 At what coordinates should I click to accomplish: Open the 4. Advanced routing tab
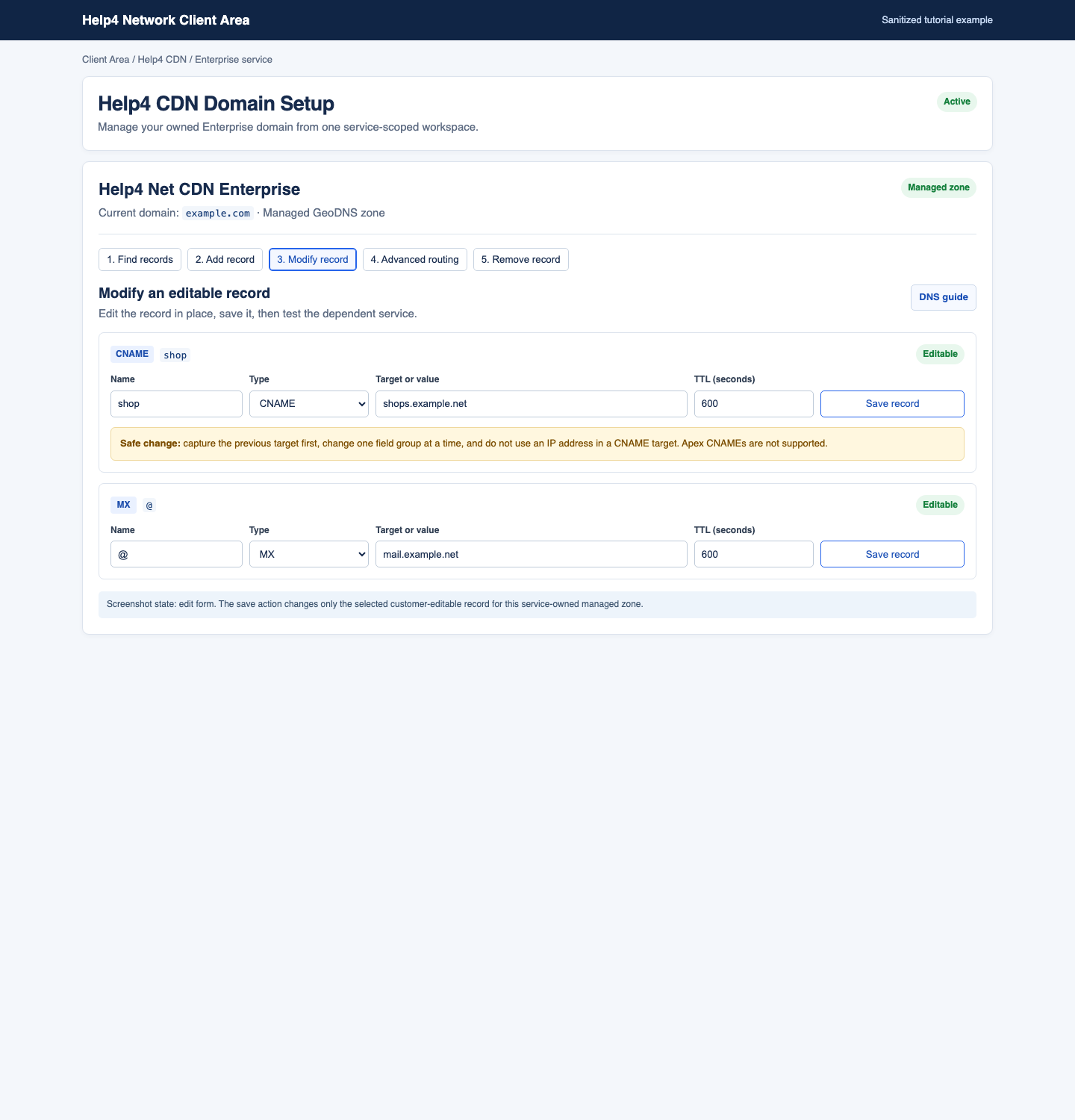415,259
